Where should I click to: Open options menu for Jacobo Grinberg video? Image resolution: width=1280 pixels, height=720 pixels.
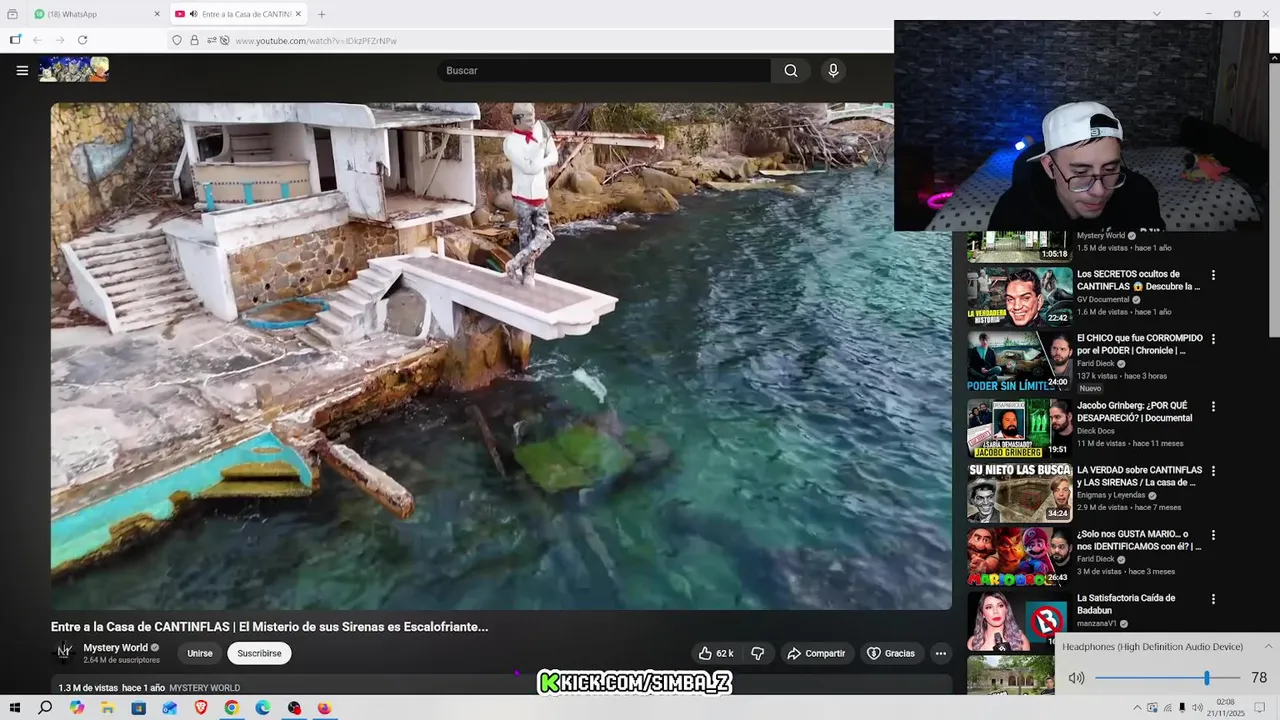(x=1213, y=407)
